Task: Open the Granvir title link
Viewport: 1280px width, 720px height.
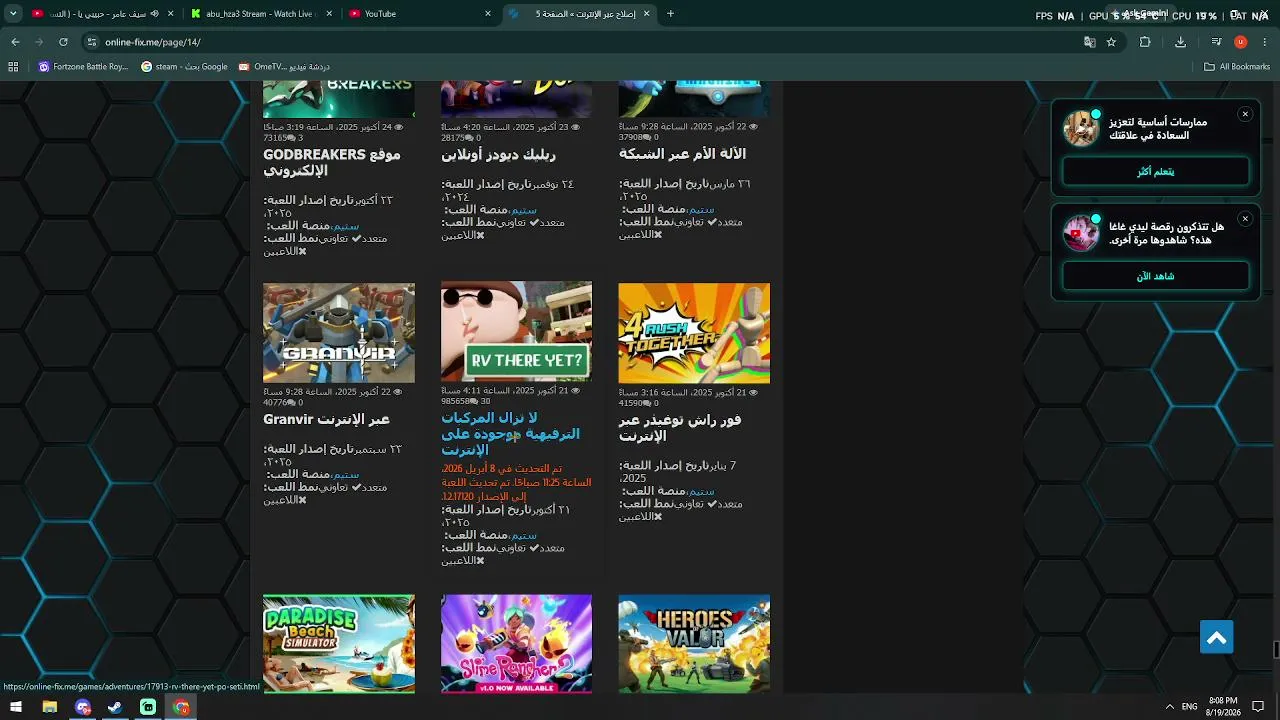Action: [326, 419]
